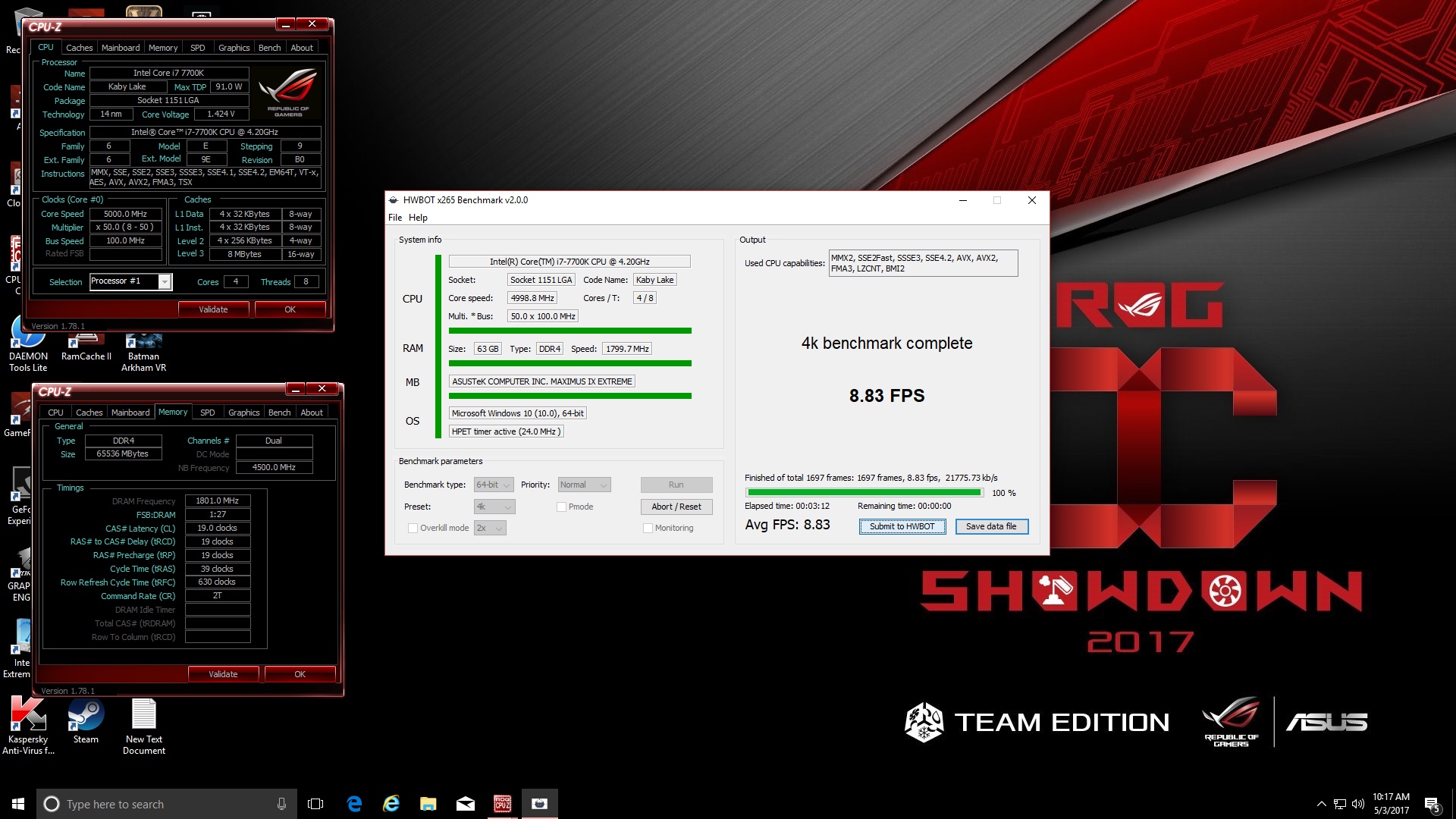Click the HWBOT x265 window title icon
The image size is (1456, 819).
click(393, 200)
